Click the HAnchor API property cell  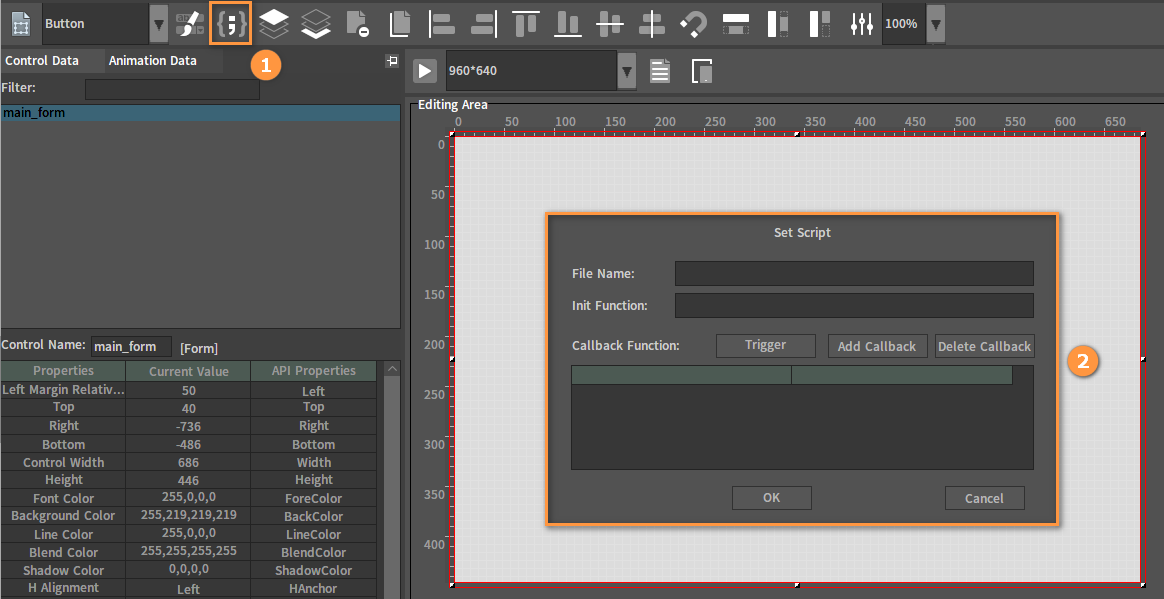(x=313, y=589)
